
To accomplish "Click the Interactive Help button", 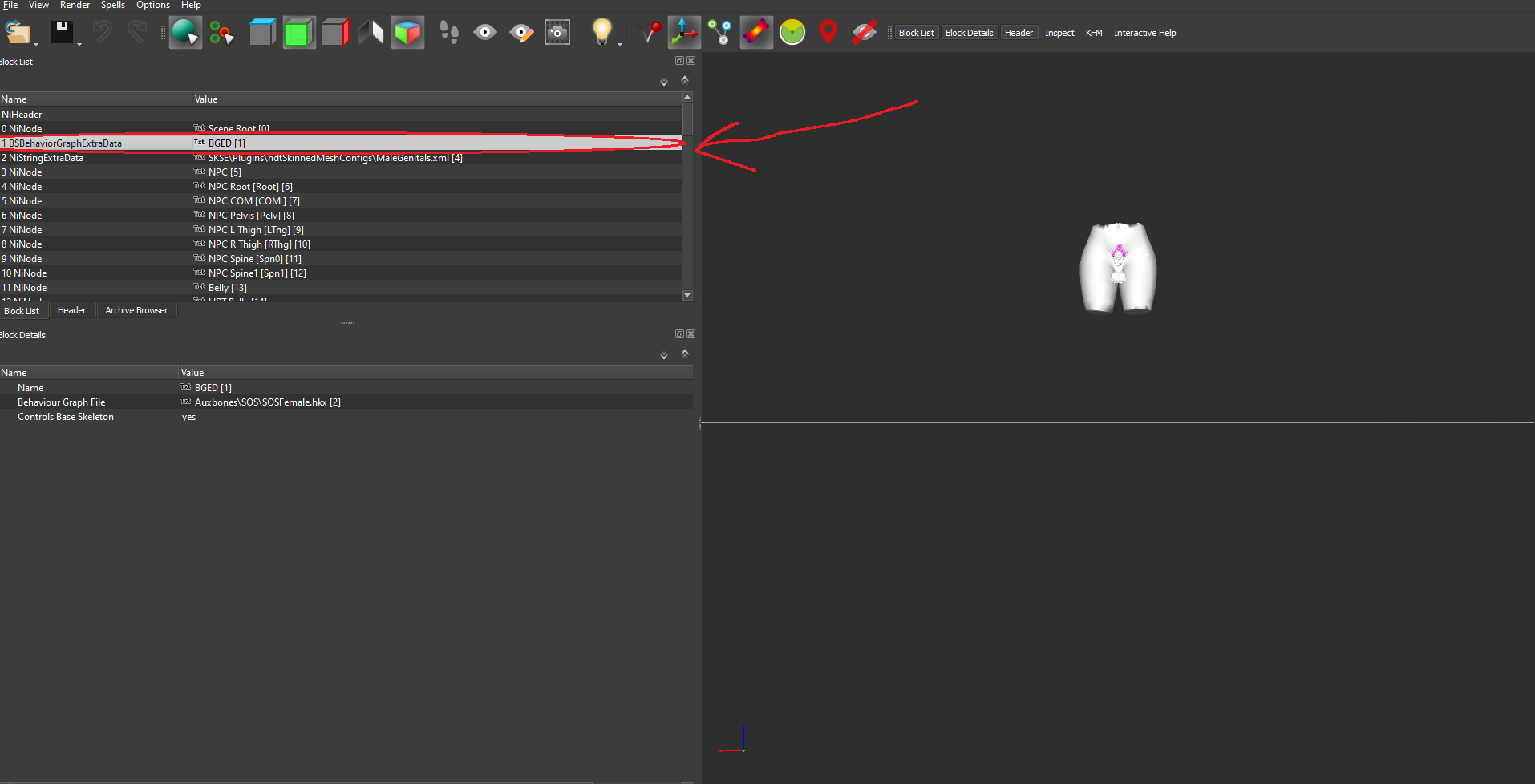I will (x=1144, y=33).
